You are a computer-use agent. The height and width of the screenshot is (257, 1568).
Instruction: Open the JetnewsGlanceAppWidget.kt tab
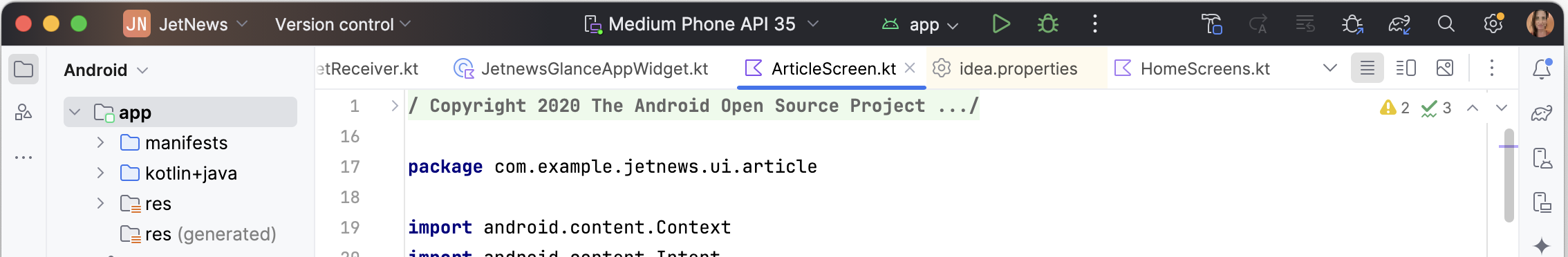tap(581, 68)
